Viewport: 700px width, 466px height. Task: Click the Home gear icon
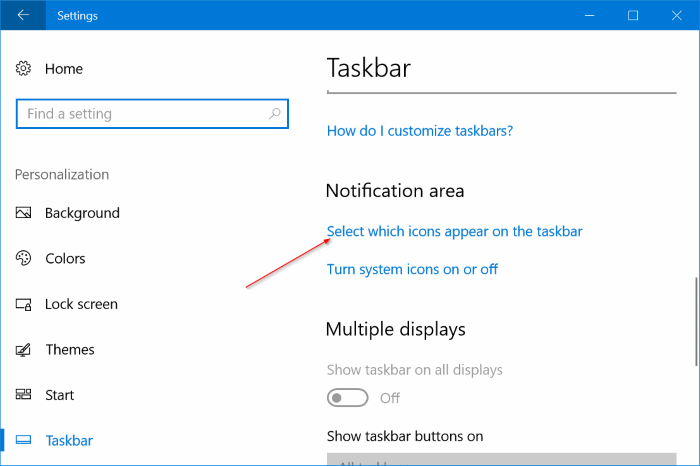[x=23, y=68]
